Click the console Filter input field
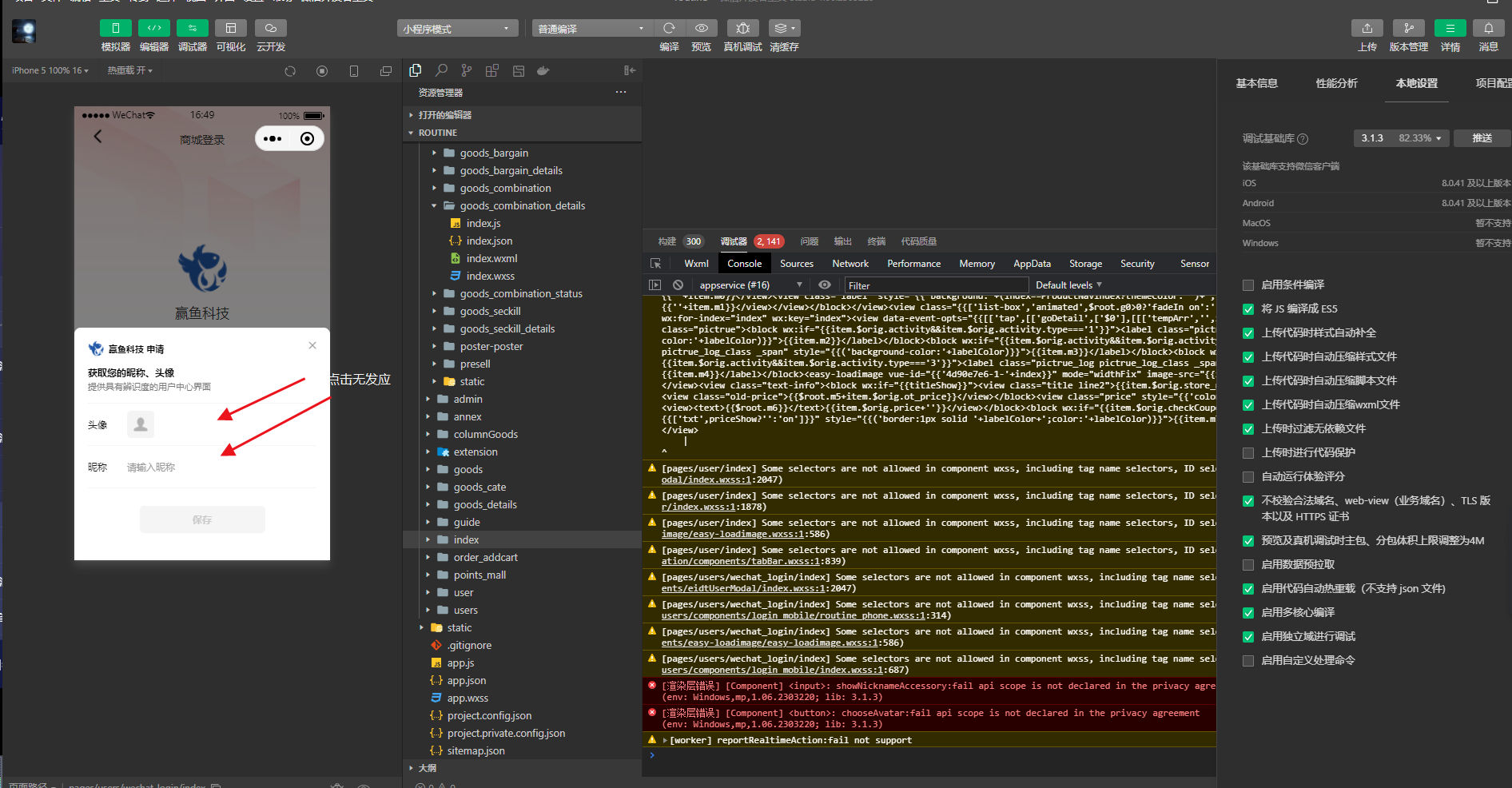 point(937,285)
